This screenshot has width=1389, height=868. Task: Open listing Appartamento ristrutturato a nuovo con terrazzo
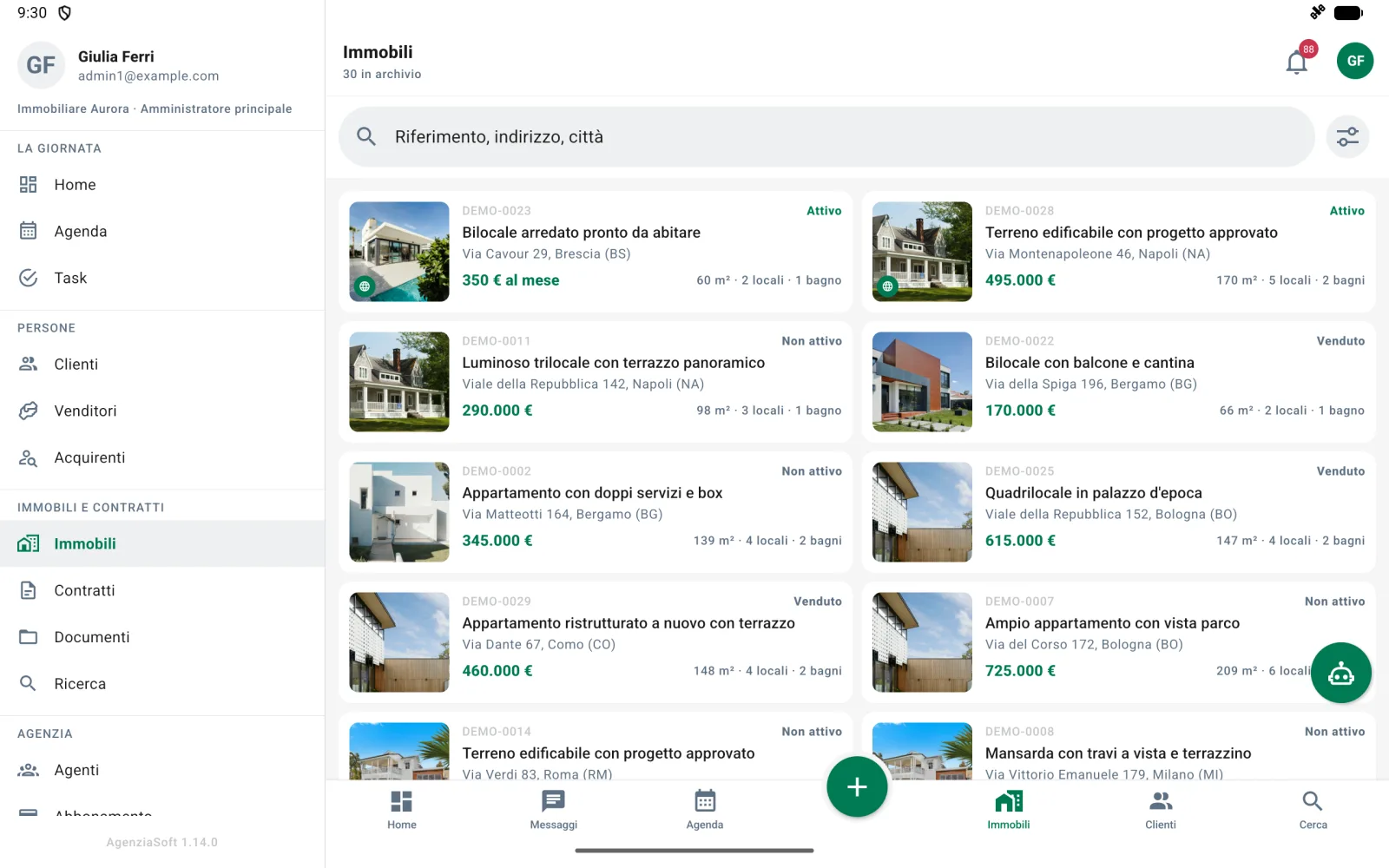596,642
